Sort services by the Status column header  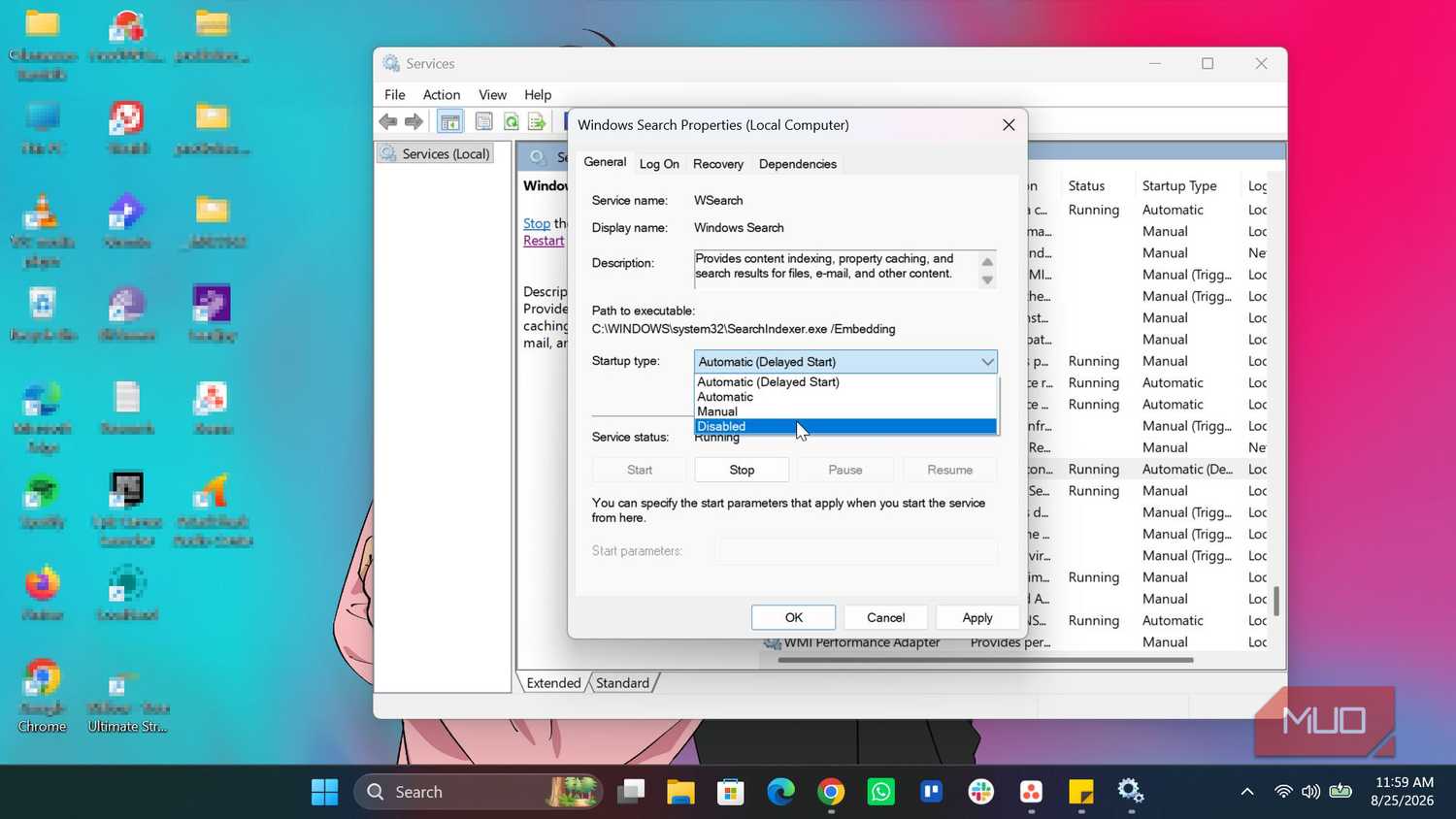tap(1086, 185)
